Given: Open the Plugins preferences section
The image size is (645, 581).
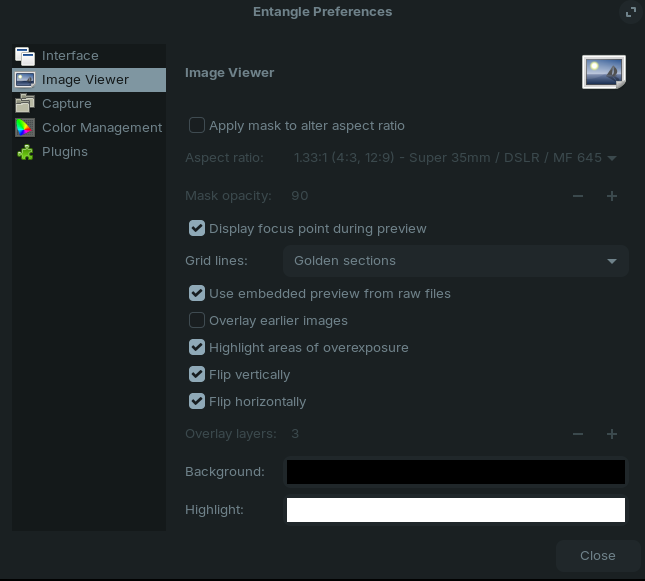Looking at the screenshot, I should pos(65,152).
